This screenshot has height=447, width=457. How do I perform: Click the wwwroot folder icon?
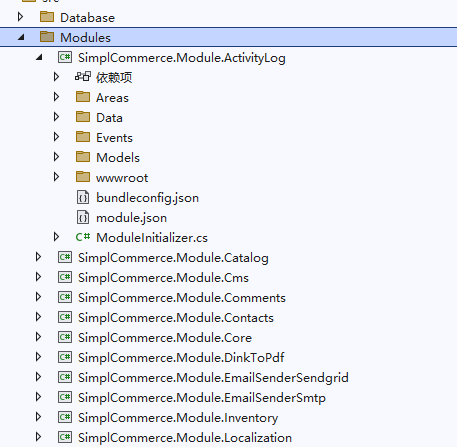click(x=83, y=177)
